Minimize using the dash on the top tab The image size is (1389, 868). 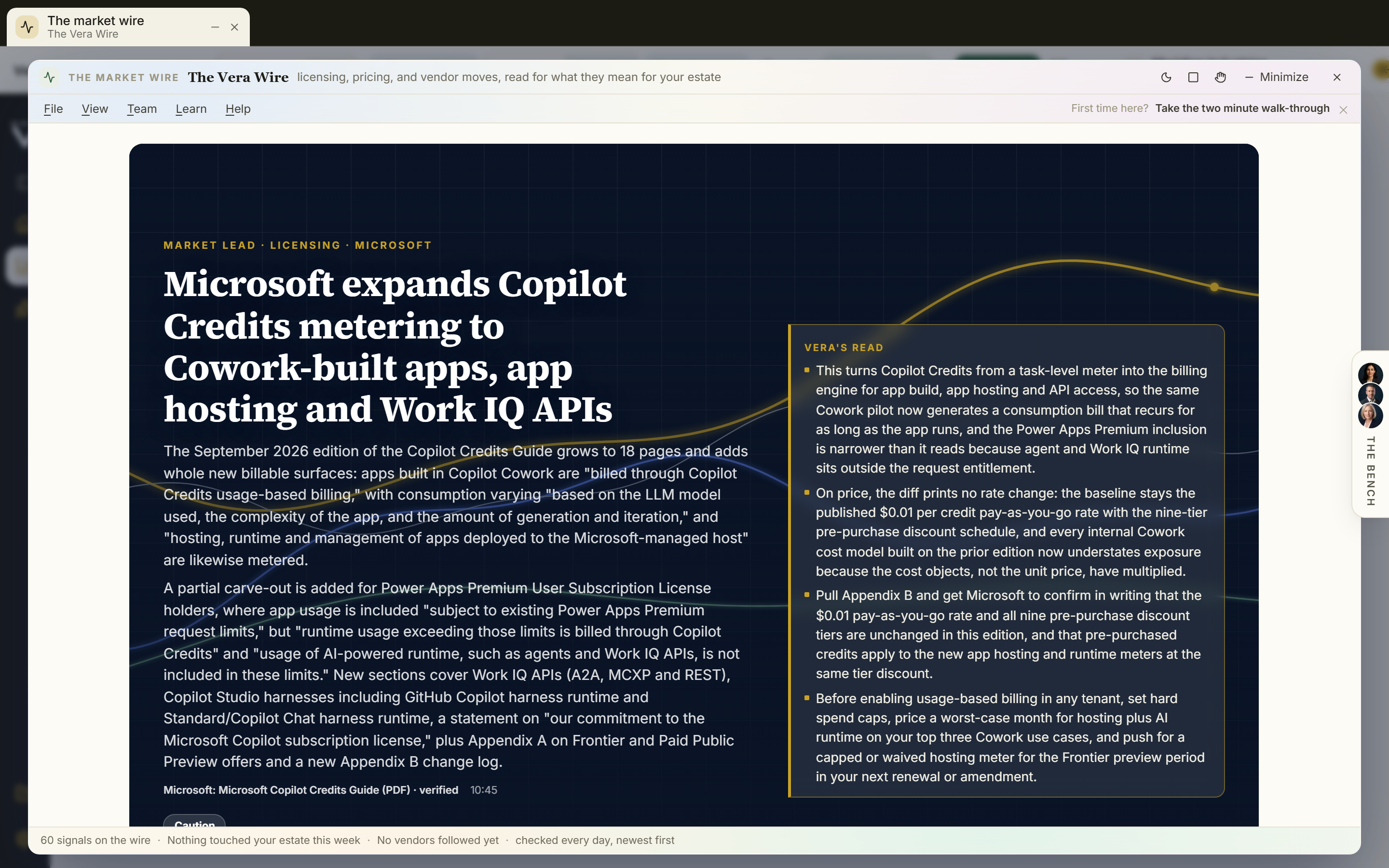coord(215,27)
